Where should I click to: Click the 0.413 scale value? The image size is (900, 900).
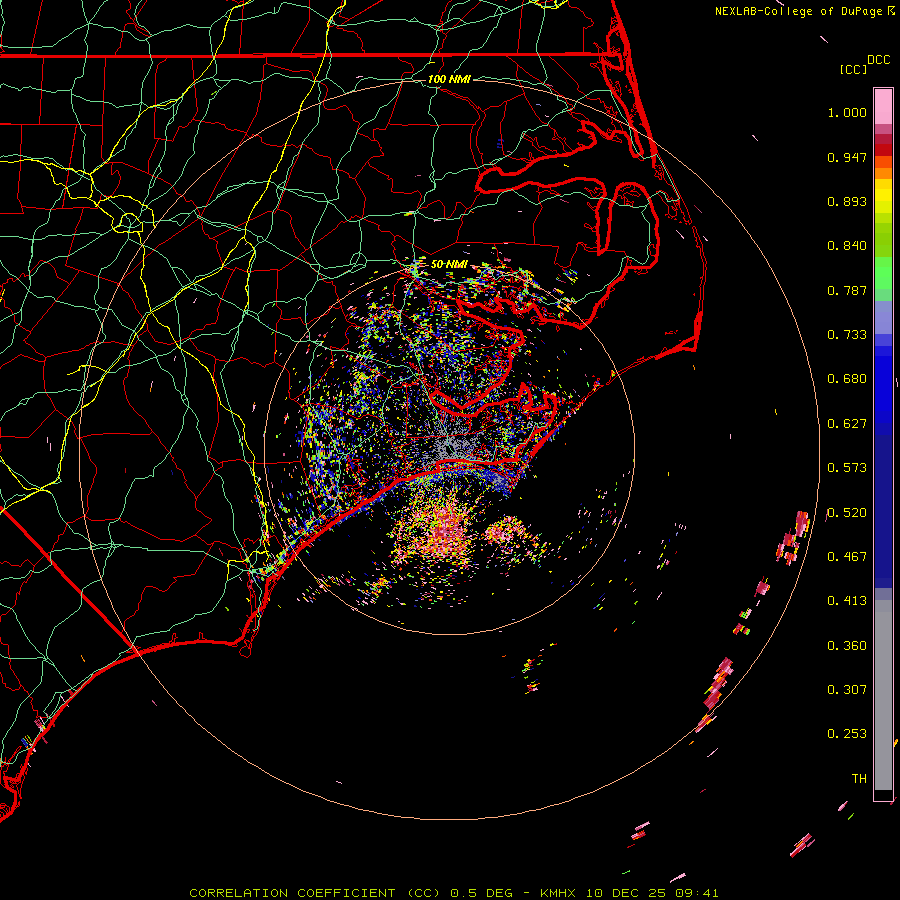847,601
